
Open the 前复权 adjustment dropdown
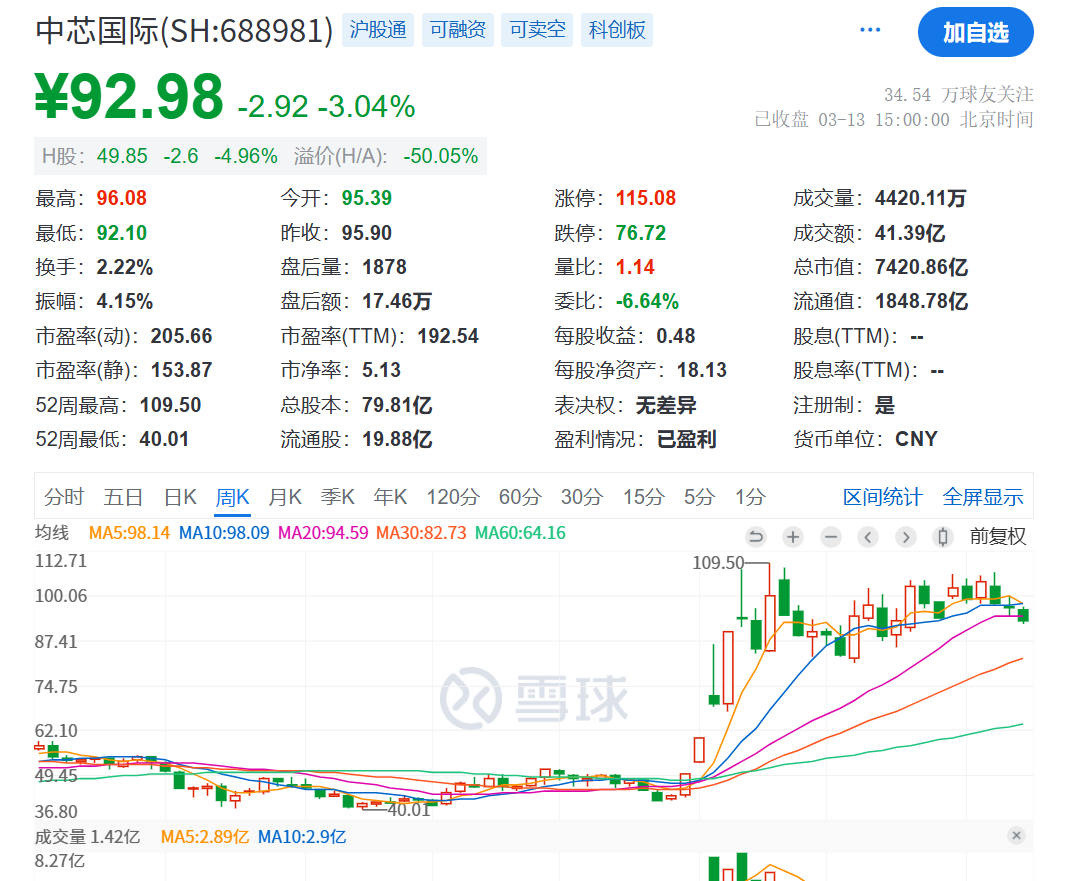997,537
